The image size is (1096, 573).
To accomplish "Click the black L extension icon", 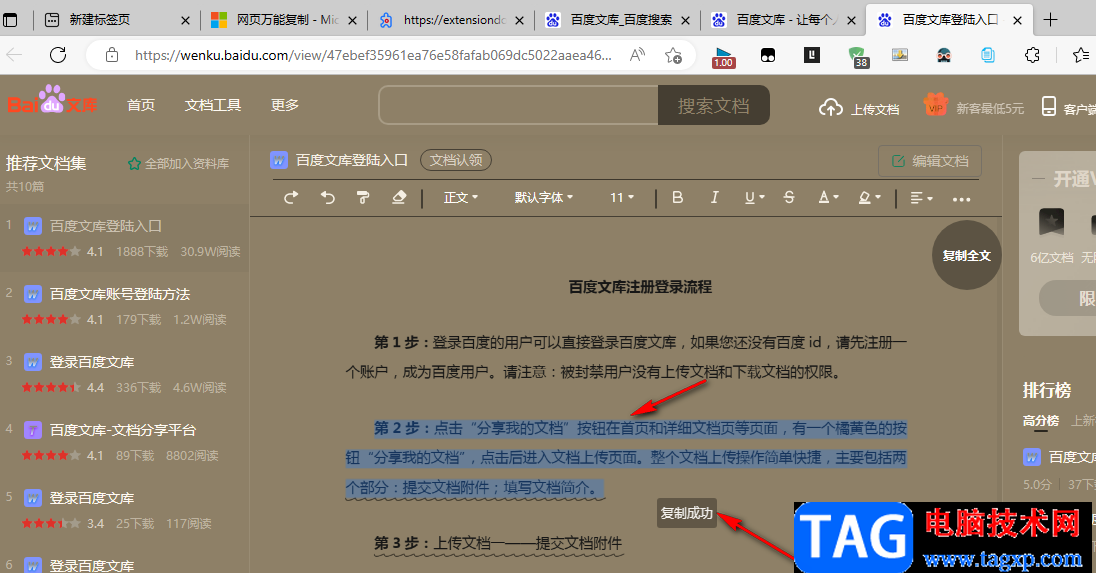I will 812,55.
